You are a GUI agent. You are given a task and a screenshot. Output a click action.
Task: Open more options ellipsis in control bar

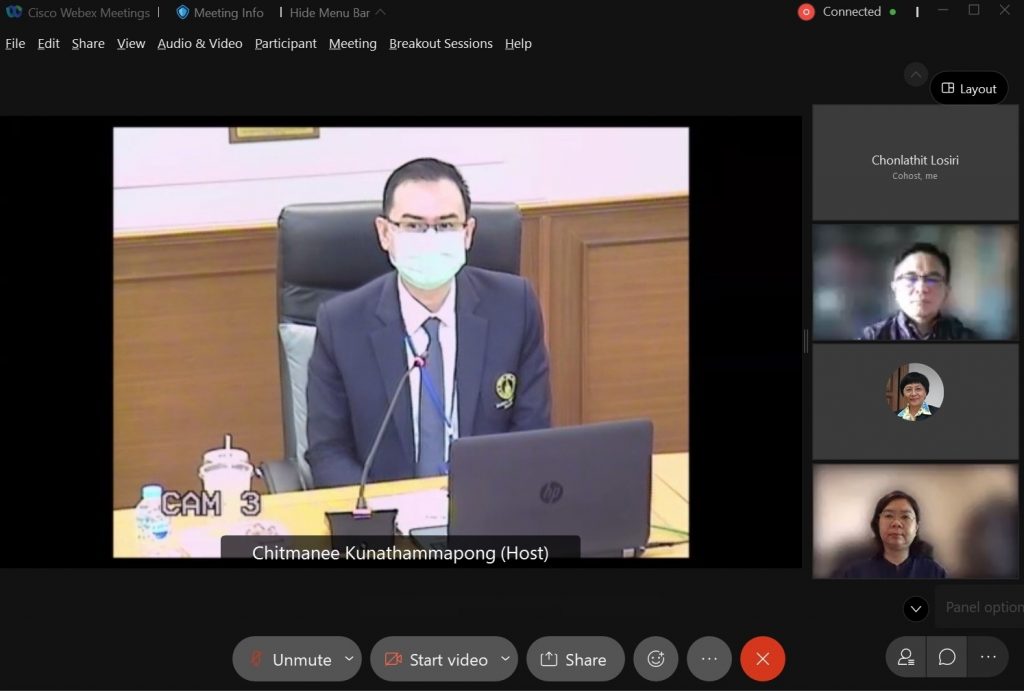(x=709, y=659)
